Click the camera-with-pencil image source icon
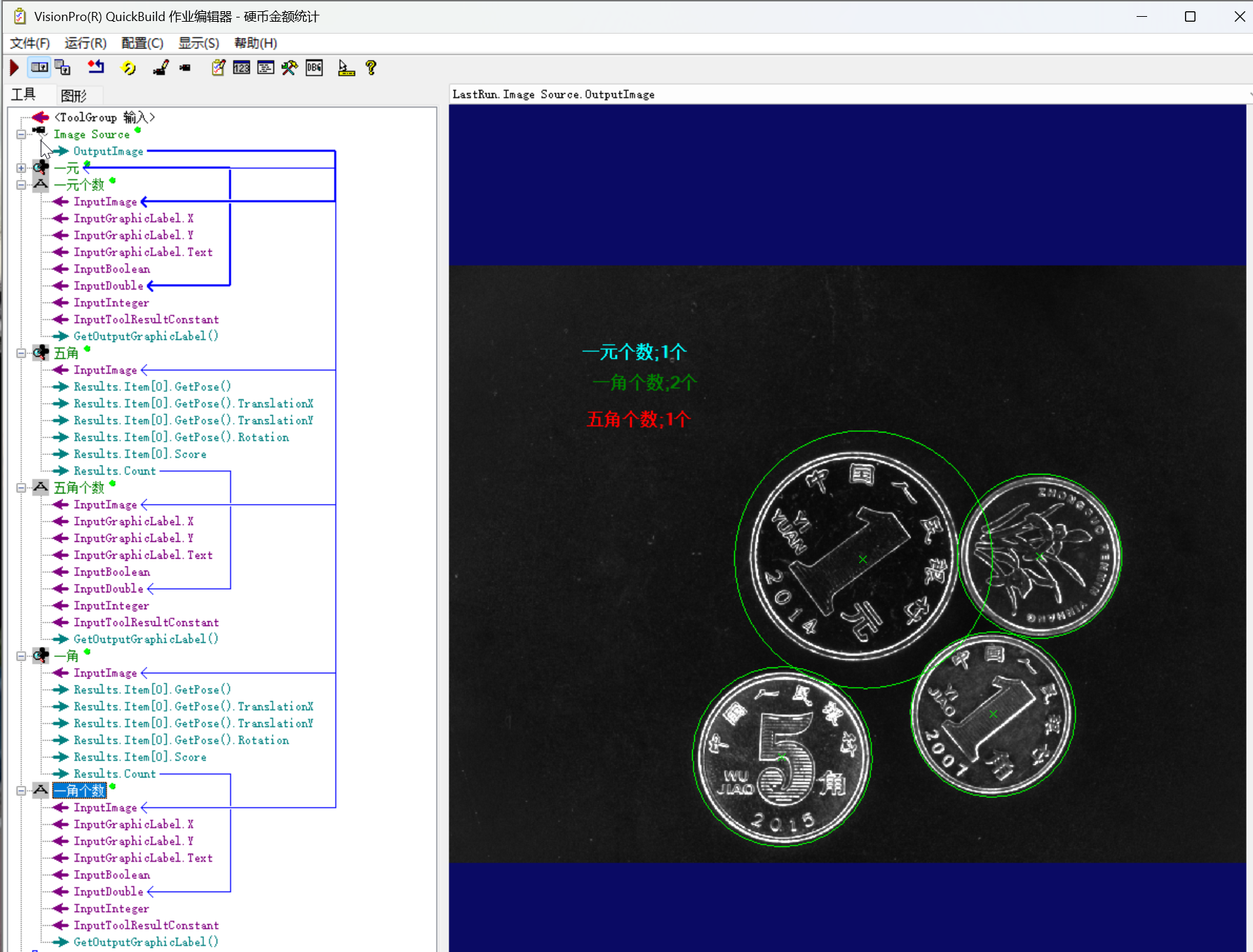Viewport: 1253px width, 952px height. tap(161, 68)
